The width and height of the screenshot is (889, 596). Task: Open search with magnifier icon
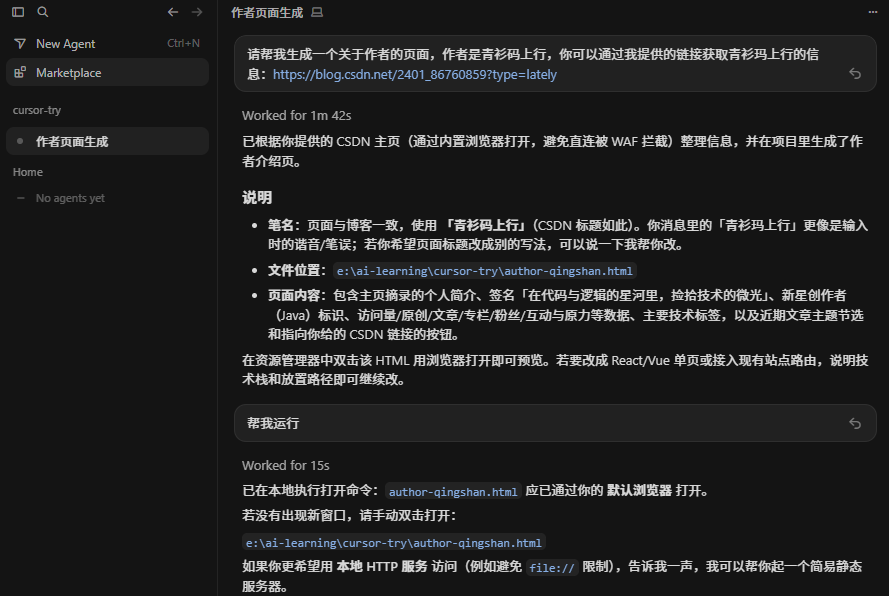point(43,12)
